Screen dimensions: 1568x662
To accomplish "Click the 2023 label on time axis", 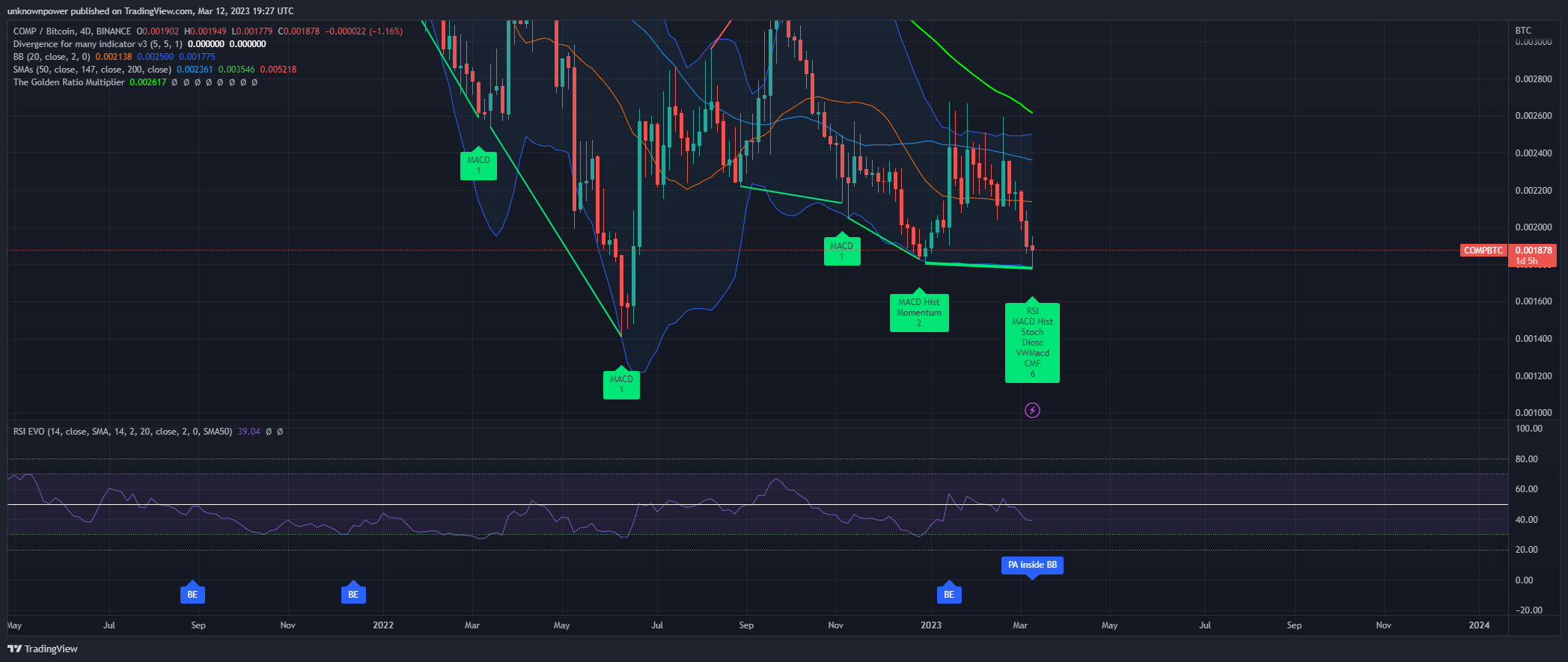I will click(931, 625).
